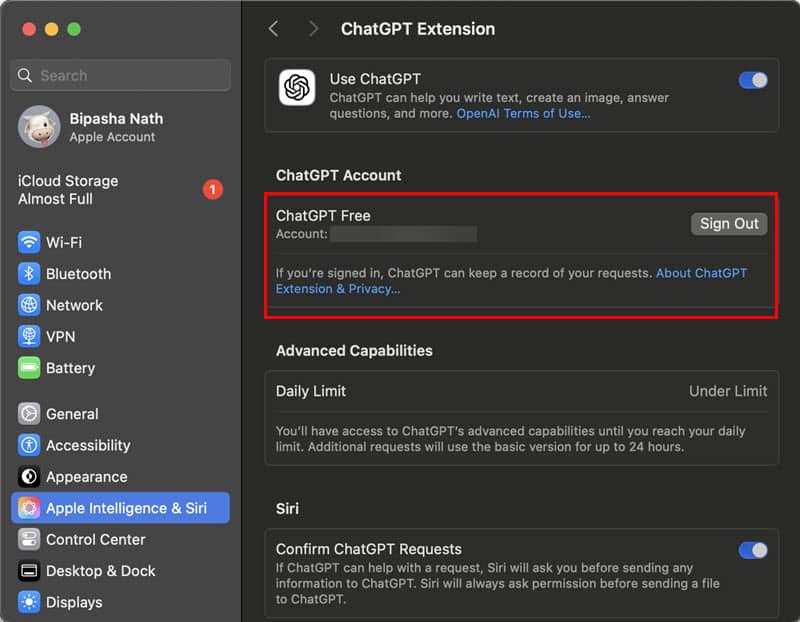Viewport: 800px width, 622px height.
Task: Click the green Battery icon
Action: tap(29, 368)
